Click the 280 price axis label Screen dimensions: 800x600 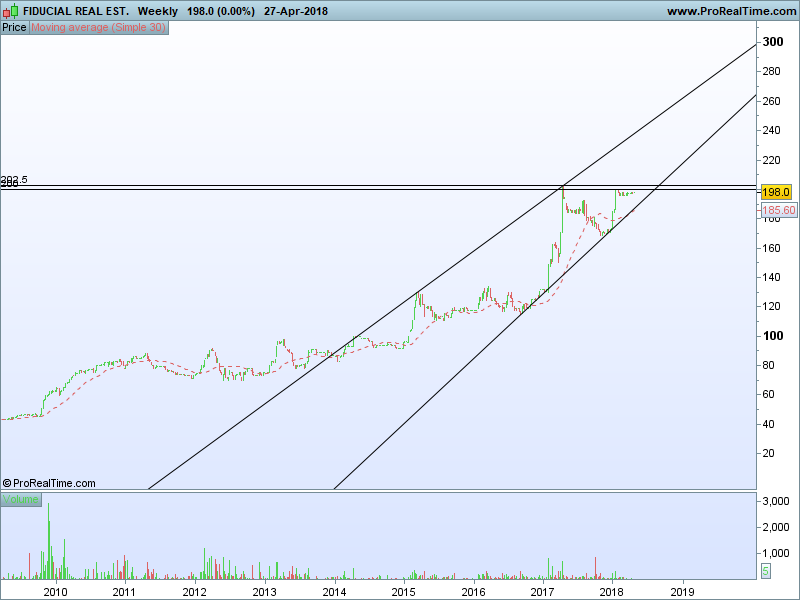pos(771,71)
